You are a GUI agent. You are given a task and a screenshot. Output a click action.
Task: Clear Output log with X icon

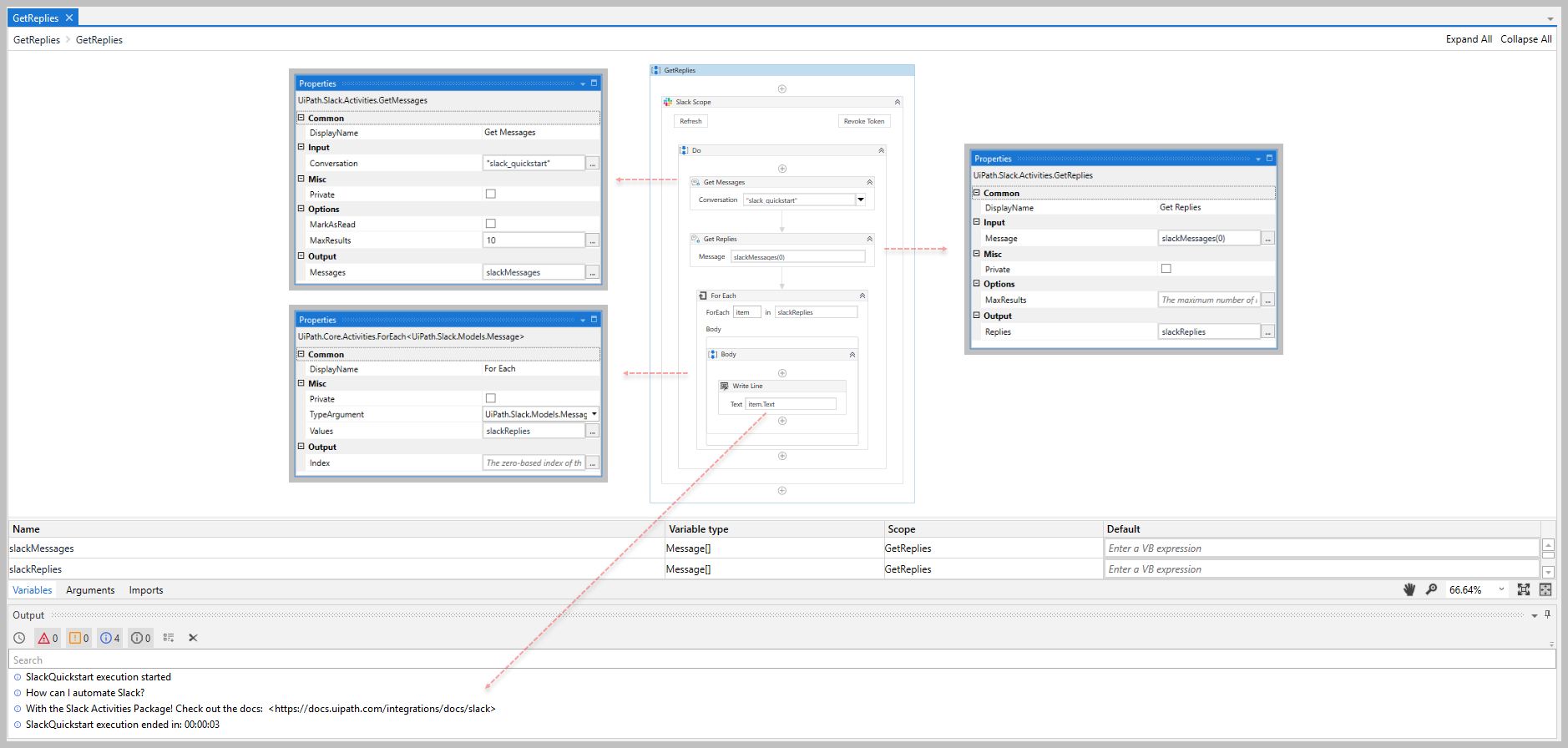pyautogui.click(x=193, y=638)
